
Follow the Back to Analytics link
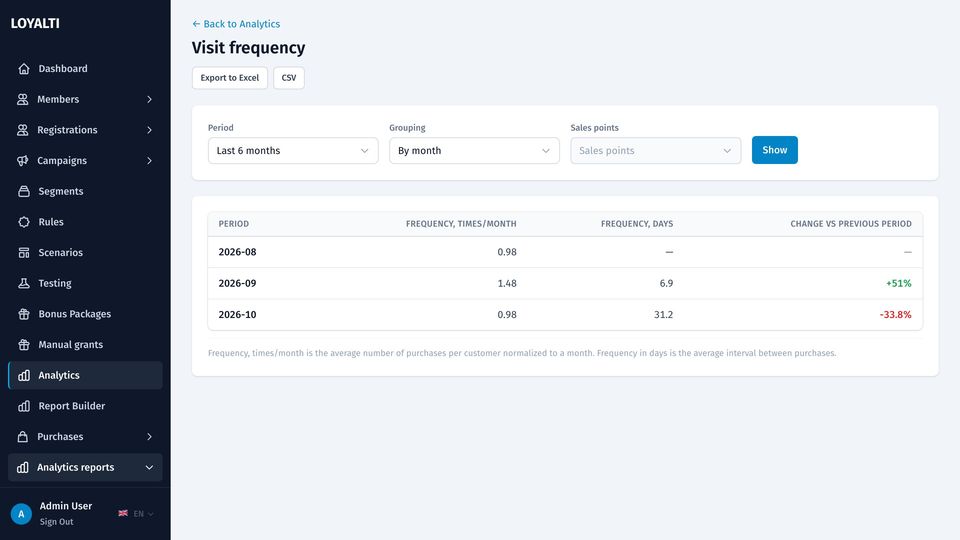[236, 24]
